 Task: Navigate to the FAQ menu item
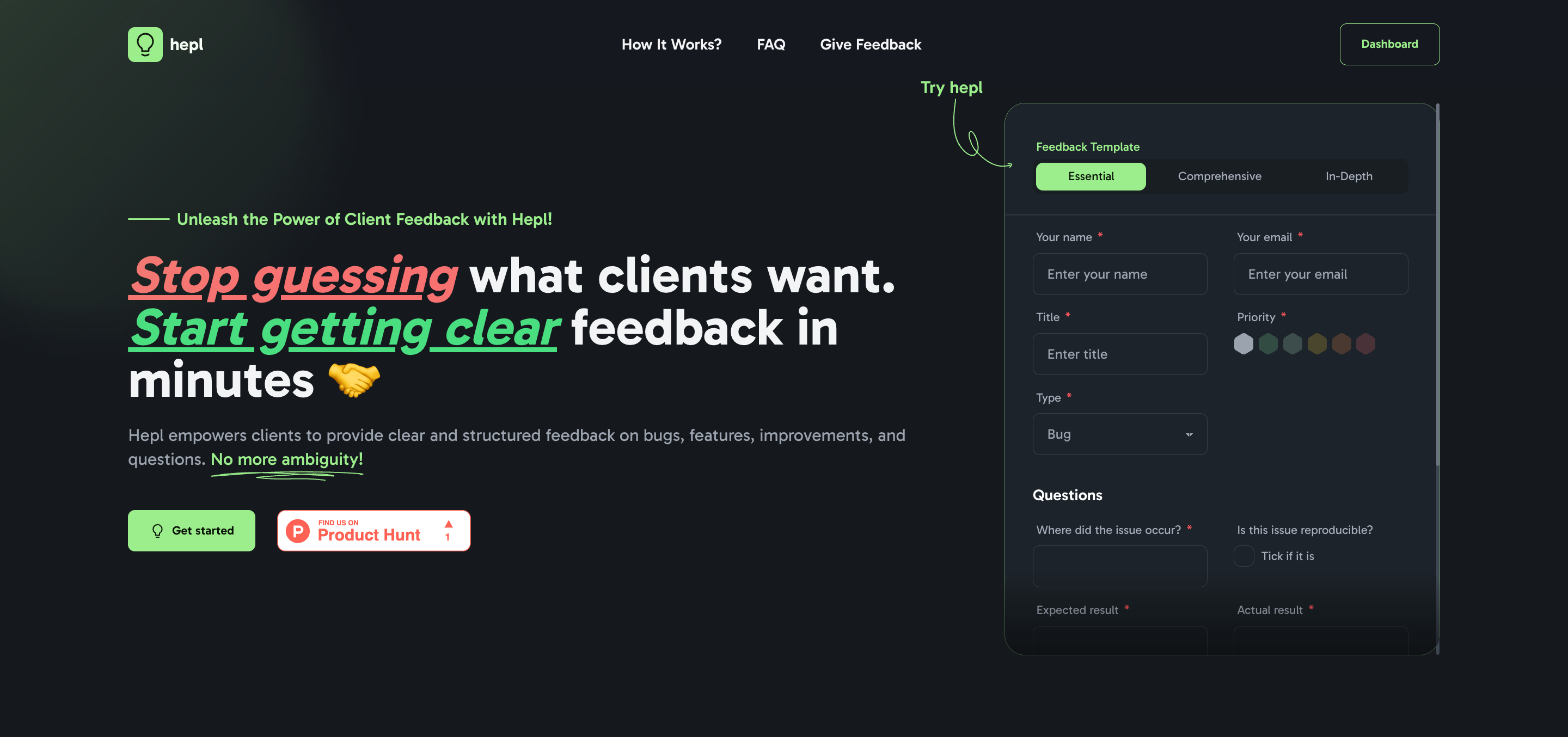[x=771, y=44]
